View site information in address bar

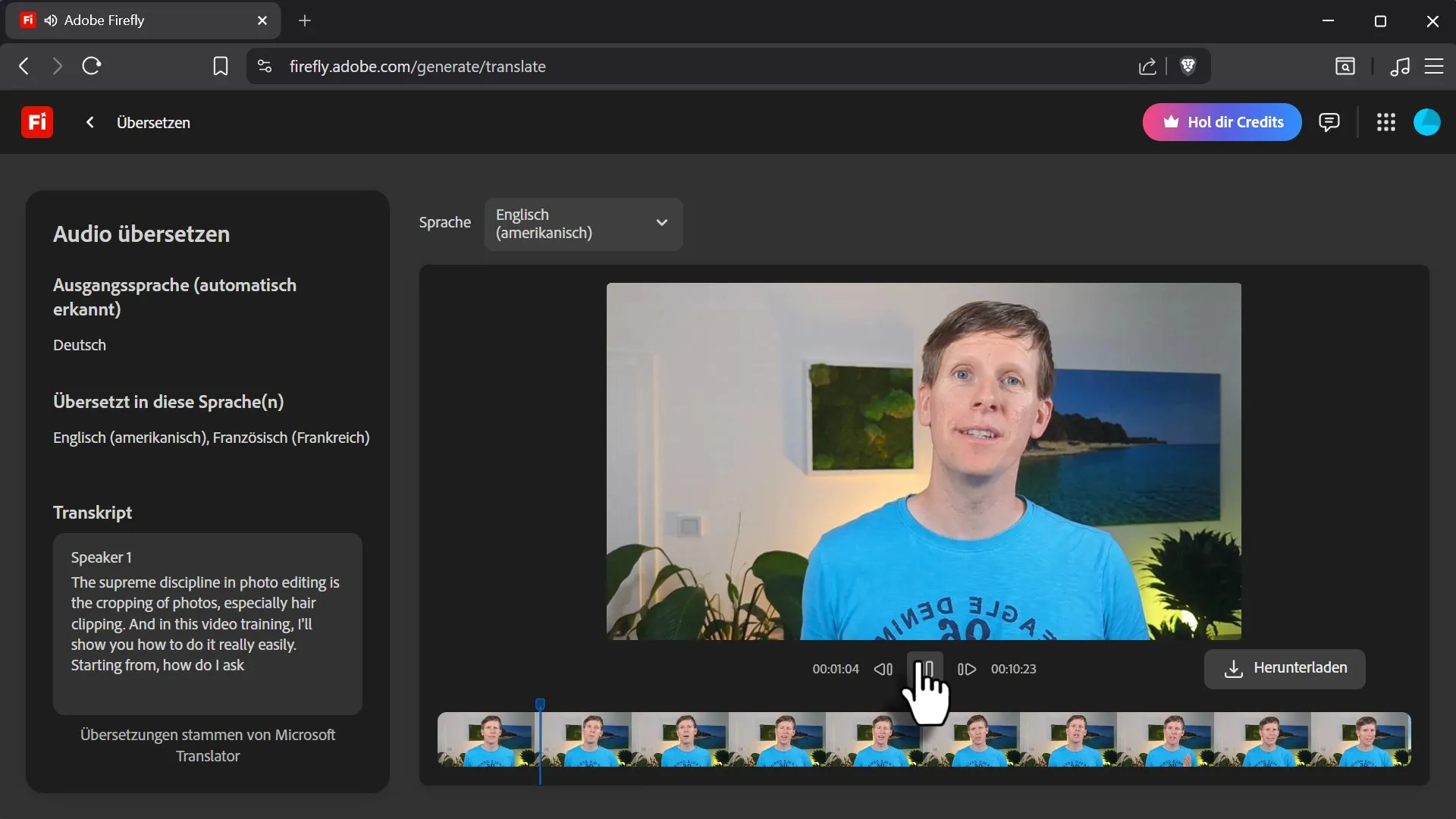click(x=265, y=67)
